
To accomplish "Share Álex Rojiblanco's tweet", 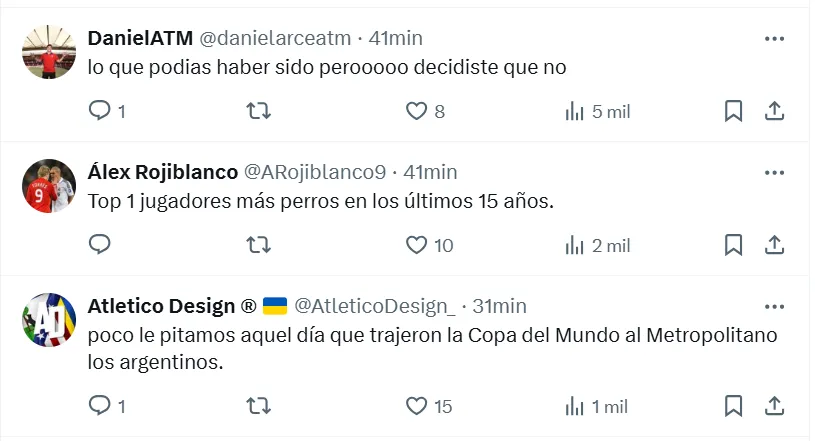I will (x=774, y=244).
